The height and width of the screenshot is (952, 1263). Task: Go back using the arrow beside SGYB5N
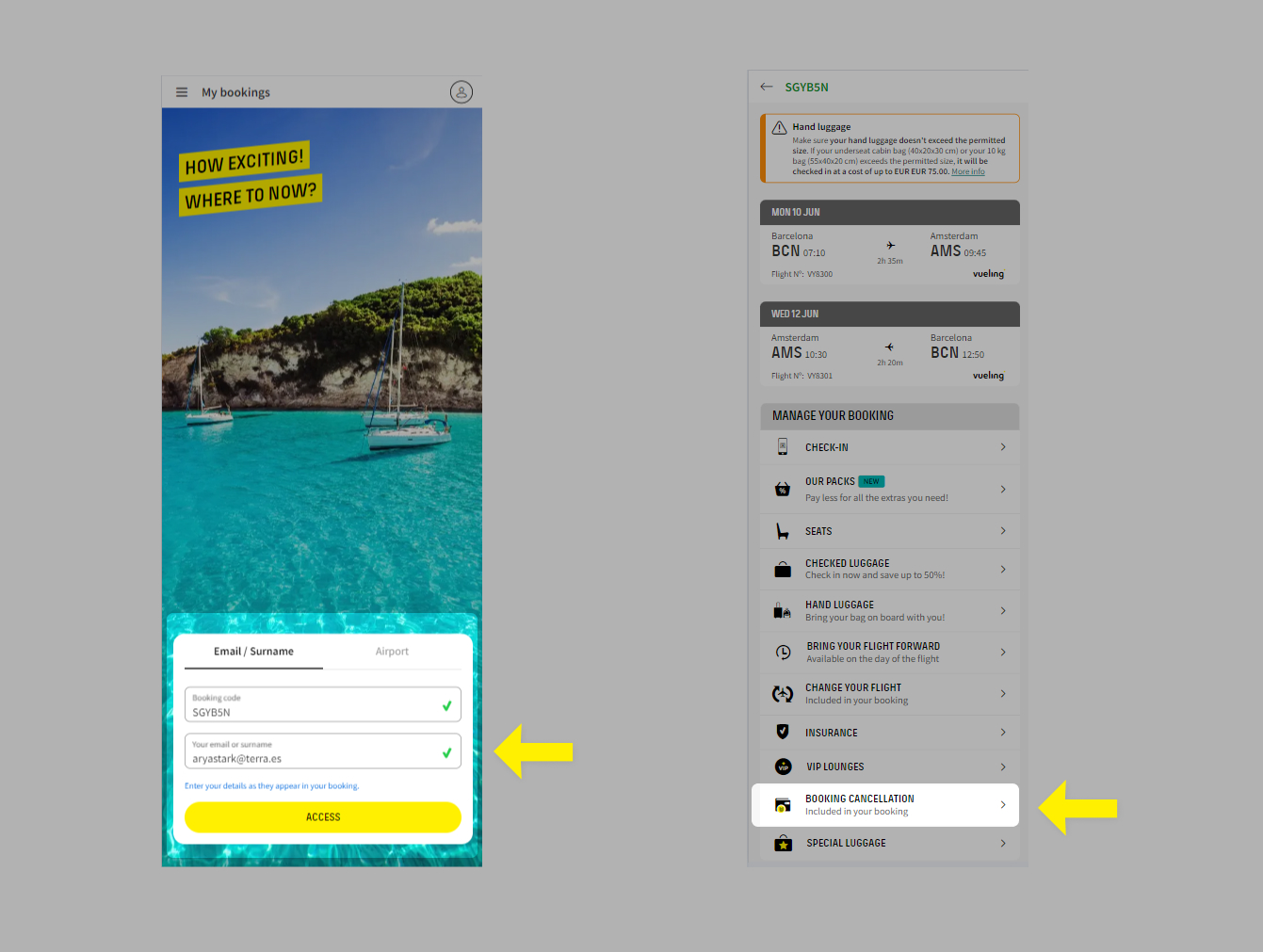click(x=767, y=87)
